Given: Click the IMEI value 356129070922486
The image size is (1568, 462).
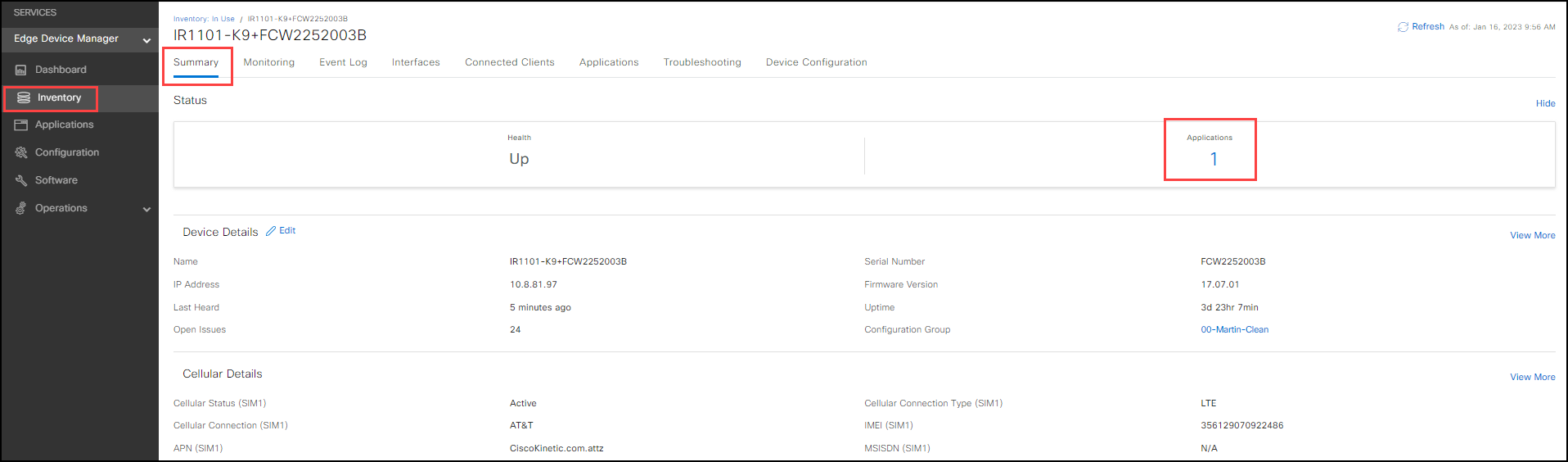Looking at the screenshot, I should pos(1241,426).
